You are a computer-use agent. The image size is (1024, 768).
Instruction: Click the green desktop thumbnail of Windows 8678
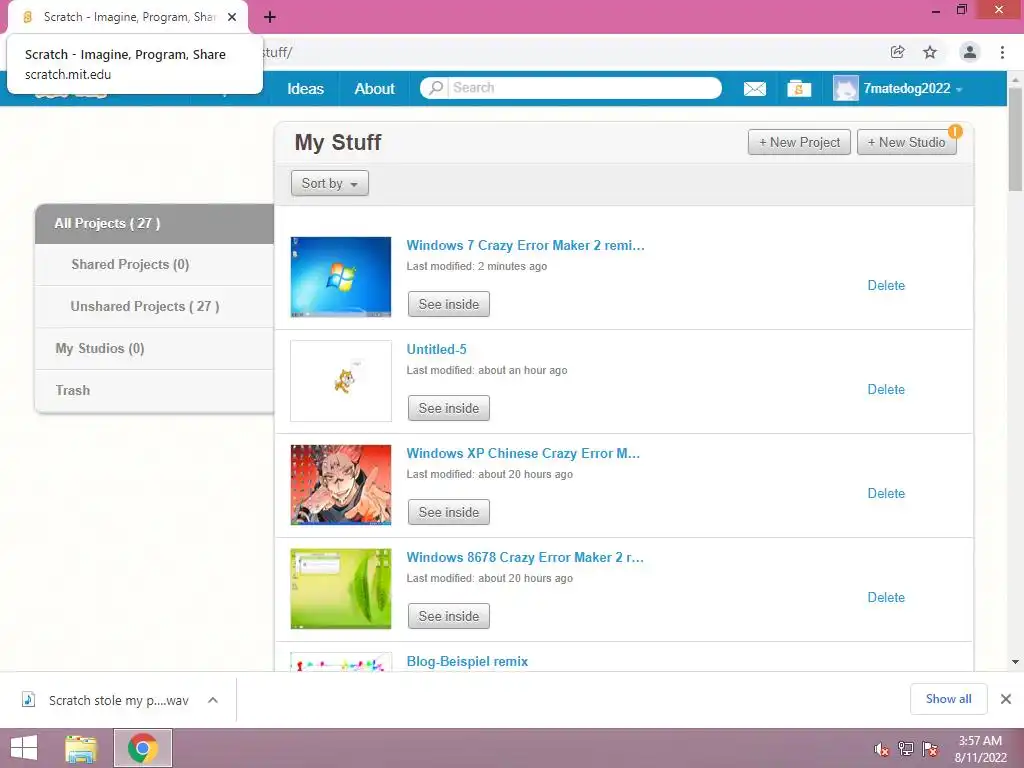[x=341, y=588]
